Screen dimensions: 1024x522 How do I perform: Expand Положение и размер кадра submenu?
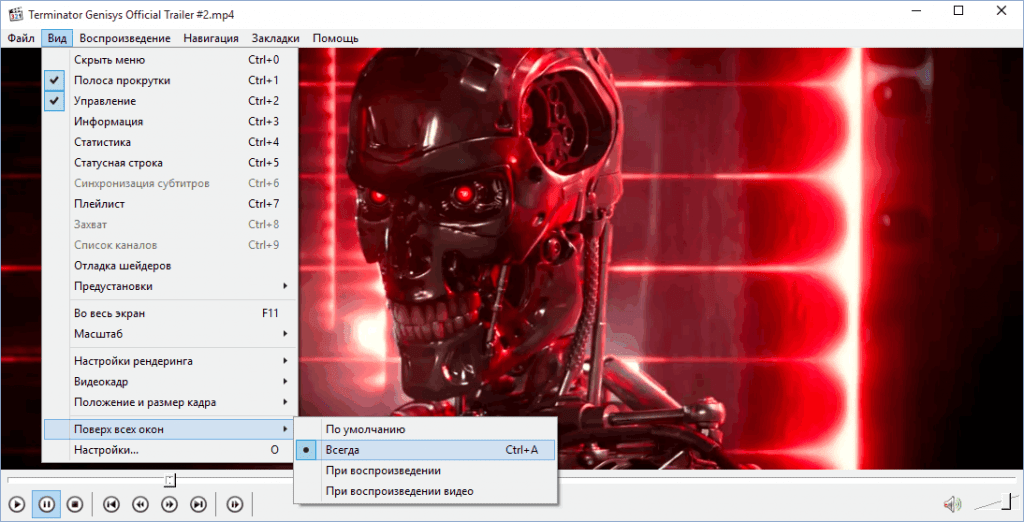click(170, 402)
